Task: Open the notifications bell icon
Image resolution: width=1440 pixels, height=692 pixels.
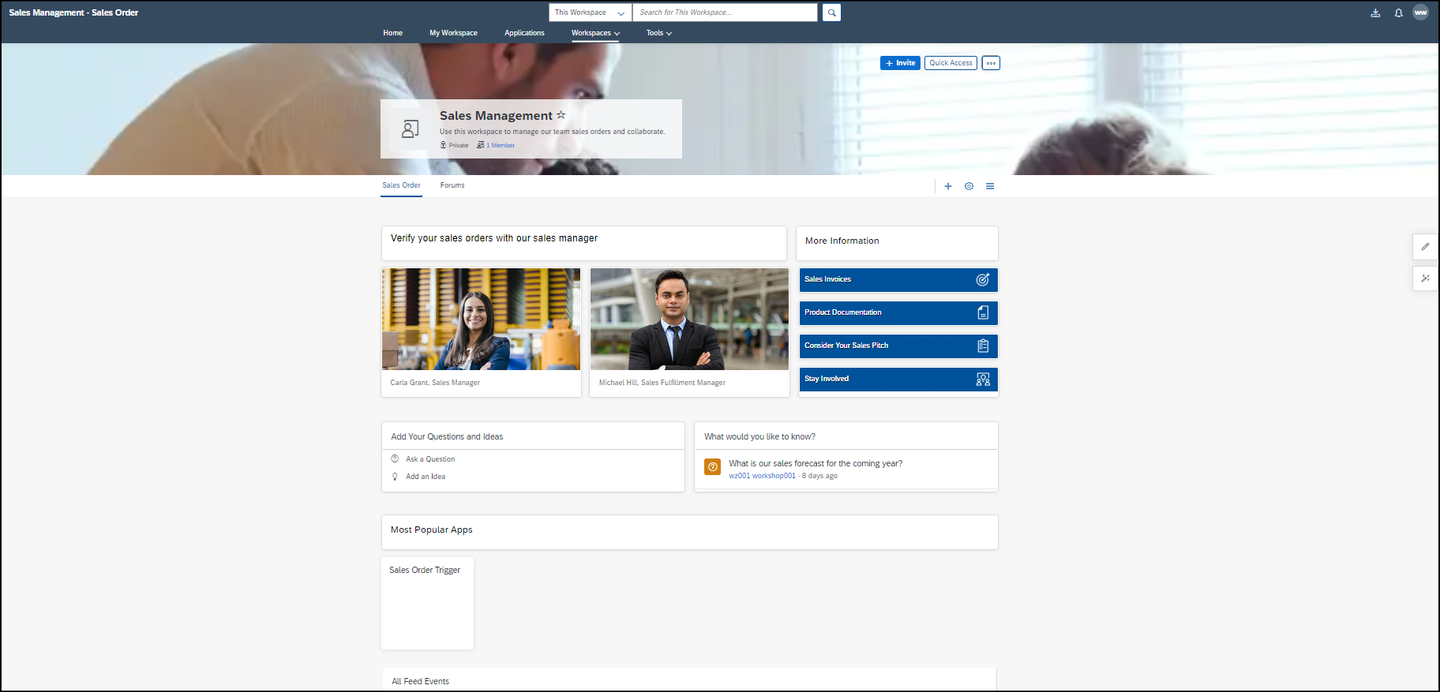Action: 1398,13
